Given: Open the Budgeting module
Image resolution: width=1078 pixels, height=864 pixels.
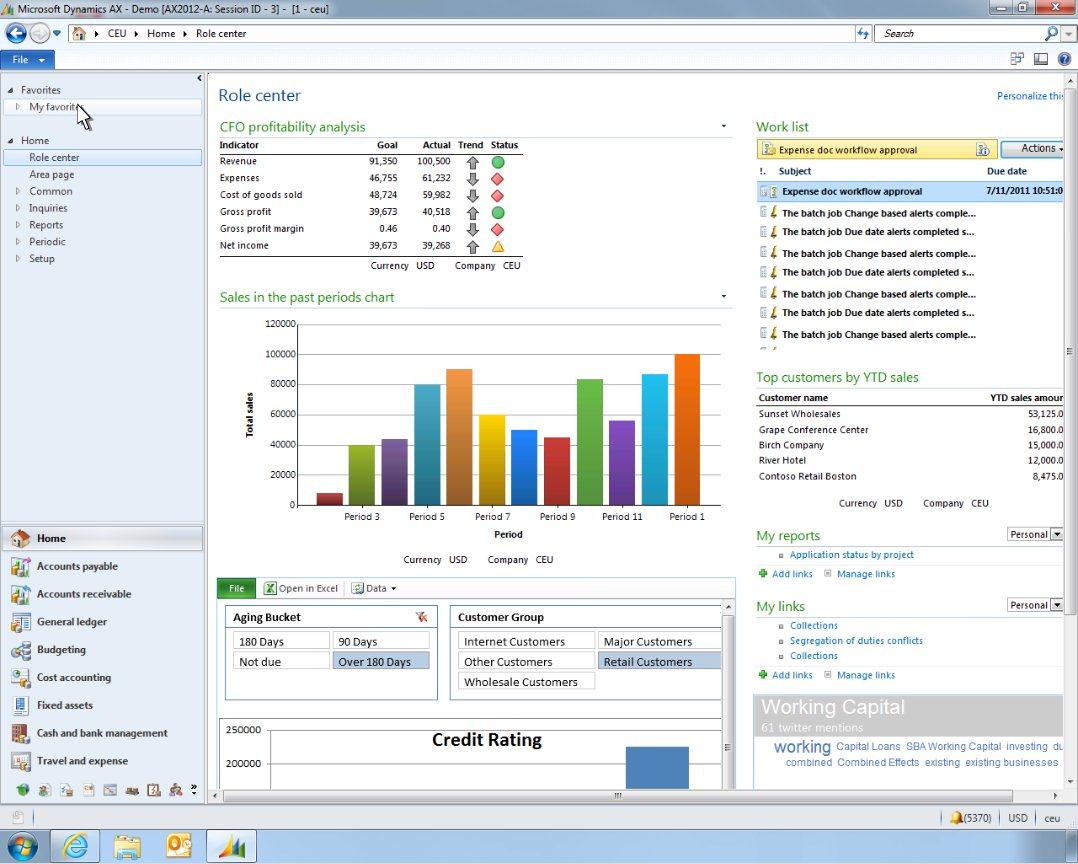Looking at the screenshot, I should pos(61,650).
